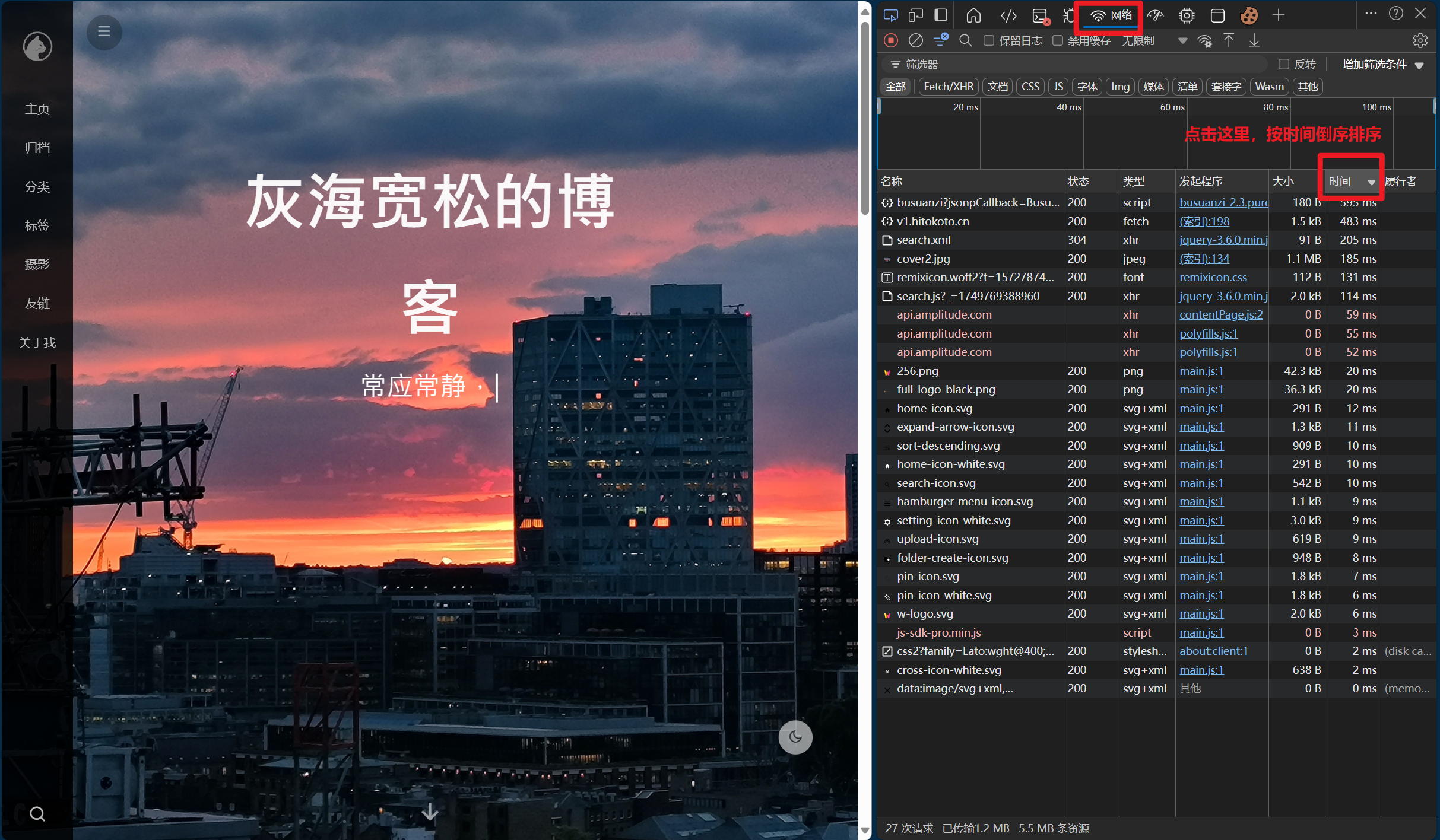Screen dimensions: 1440x840
Task: Enable 保留日志 checkbox
Action: point(989,40)
